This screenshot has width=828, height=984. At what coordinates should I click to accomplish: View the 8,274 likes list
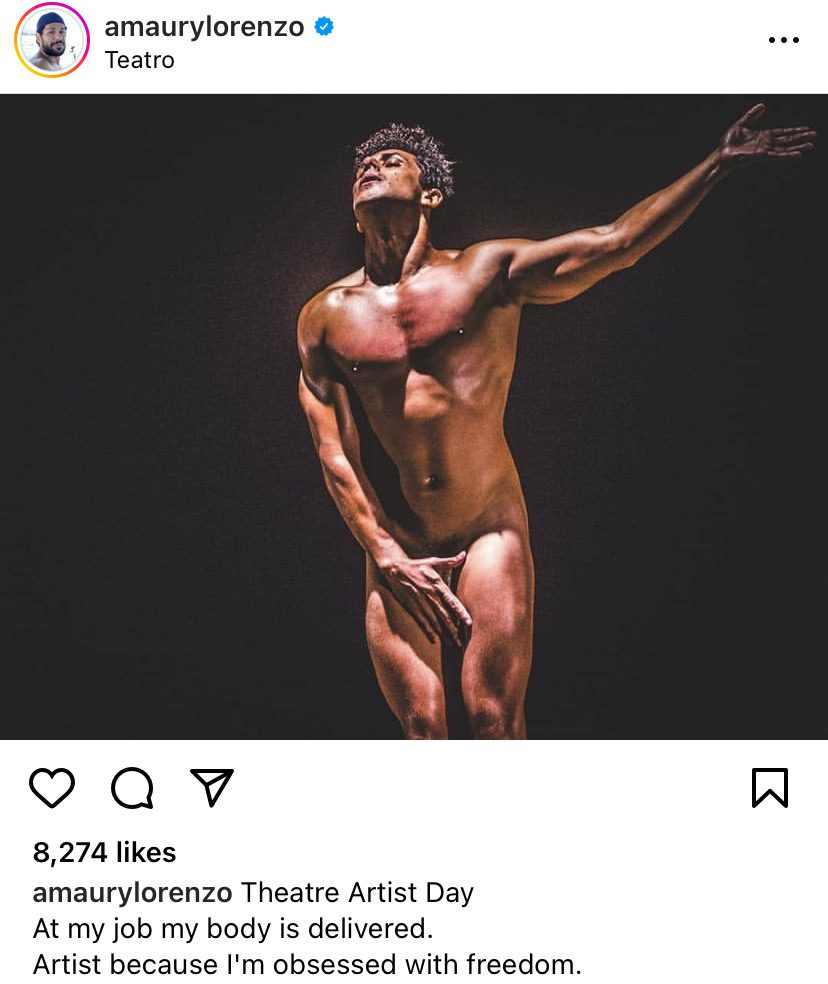[104, 852]
